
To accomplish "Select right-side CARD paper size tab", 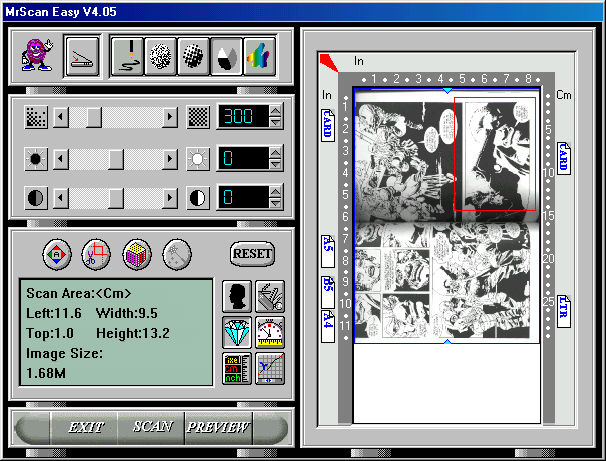I will pos(563,158).
